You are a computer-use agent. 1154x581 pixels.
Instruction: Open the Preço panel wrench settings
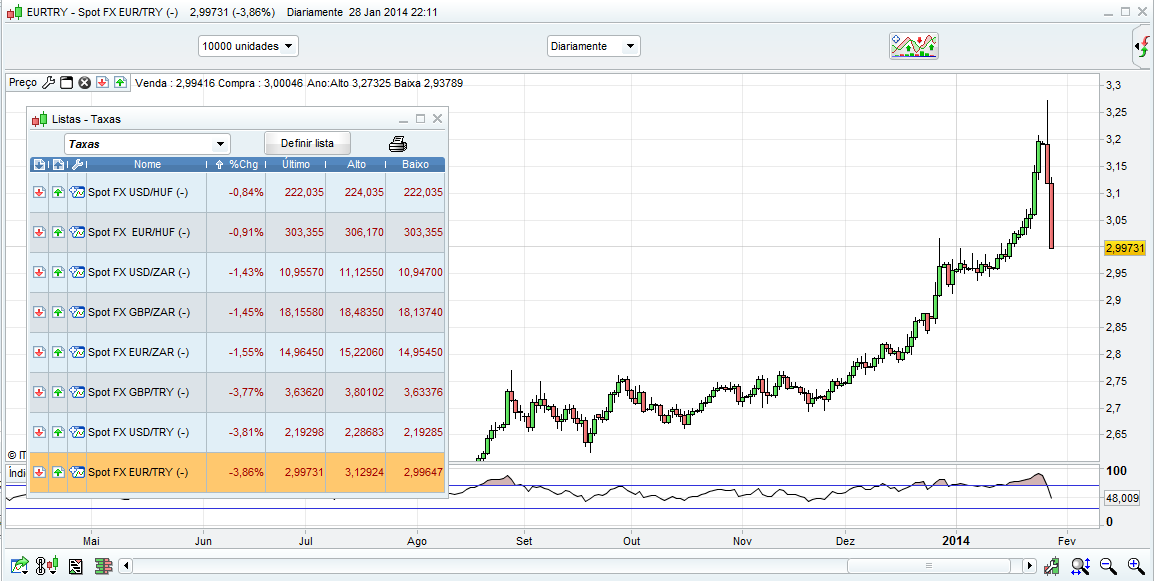[x=48, y=82]
